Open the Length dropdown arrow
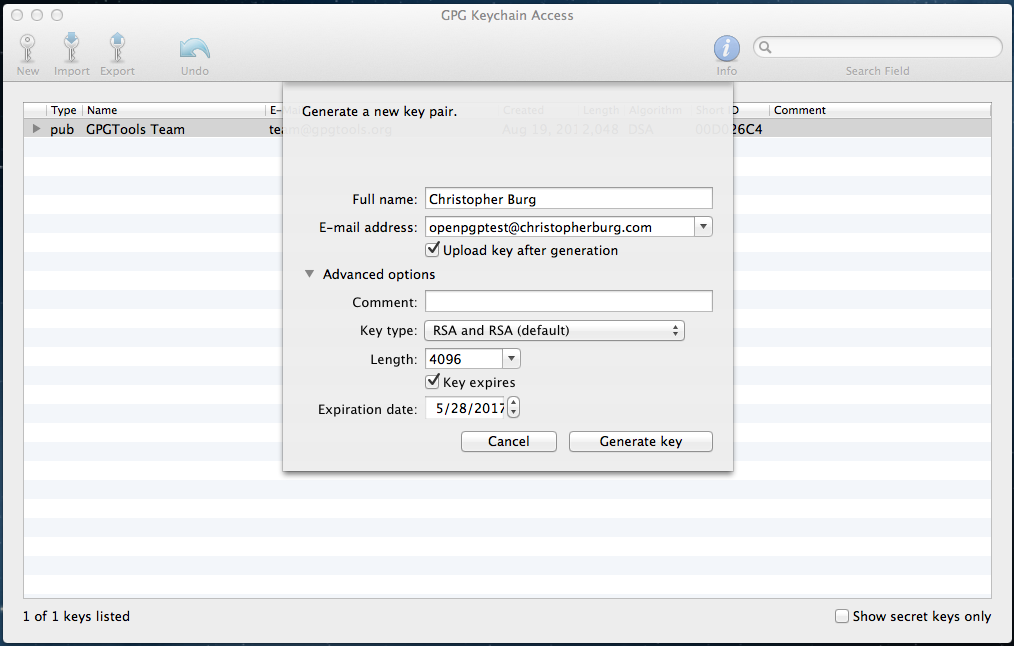 click(x=511, y=359)
